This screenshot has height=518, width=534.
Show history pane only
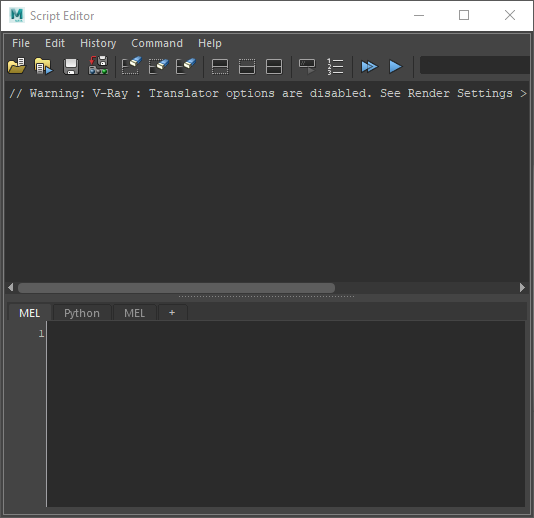[220, 66]
